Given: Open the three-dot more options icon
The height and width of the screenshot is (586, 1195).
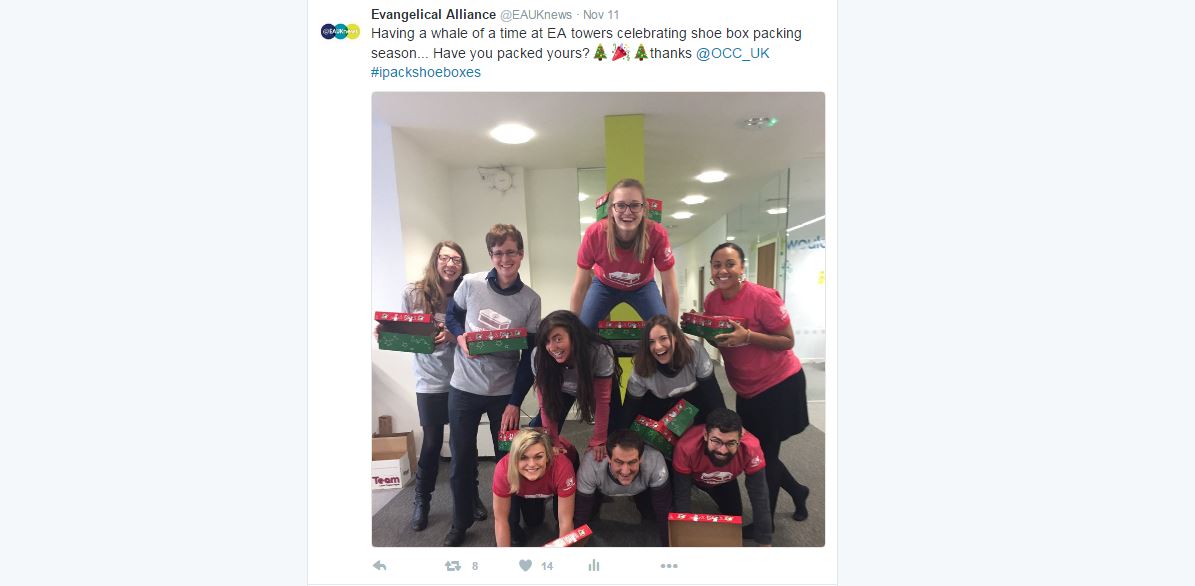Looking at the screenshot, I should (669, 565).
